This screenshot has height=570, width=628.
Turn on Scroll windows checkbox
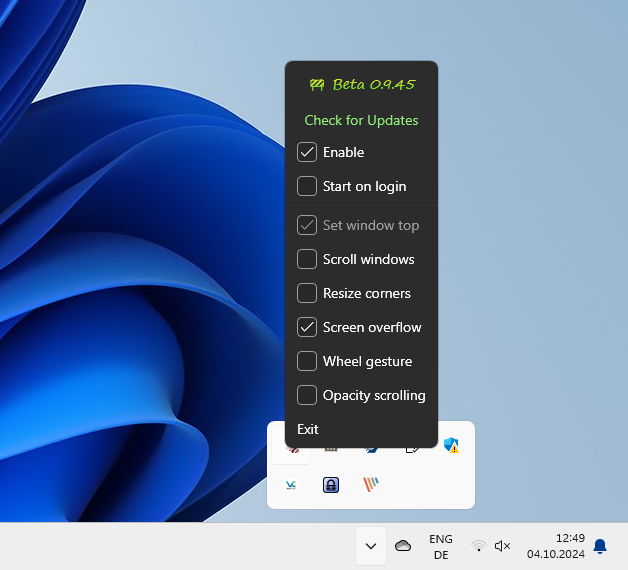[x=307, y=260]
